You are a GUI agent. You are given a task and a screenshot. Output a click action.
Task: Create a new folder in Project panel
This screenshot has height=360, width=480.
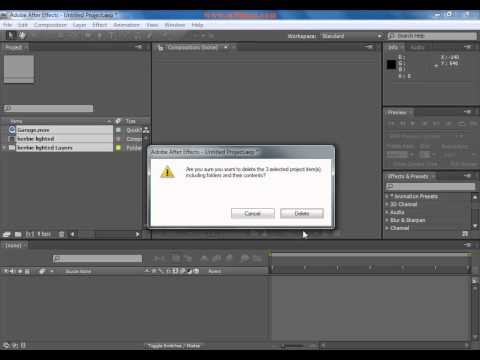click(x=18, y=234)
